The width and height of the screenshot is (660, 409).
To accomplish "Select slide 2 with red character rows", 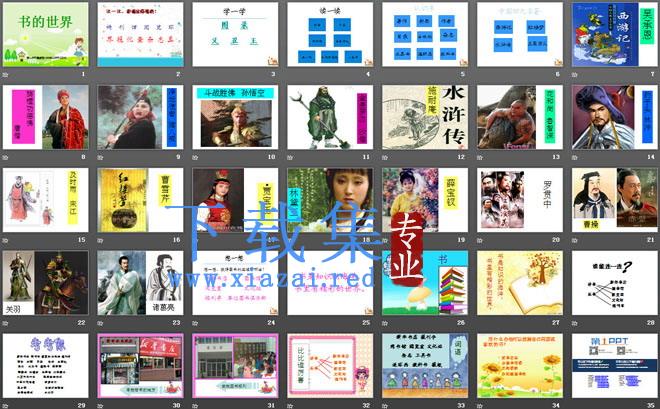I will [x=140, y=35].
